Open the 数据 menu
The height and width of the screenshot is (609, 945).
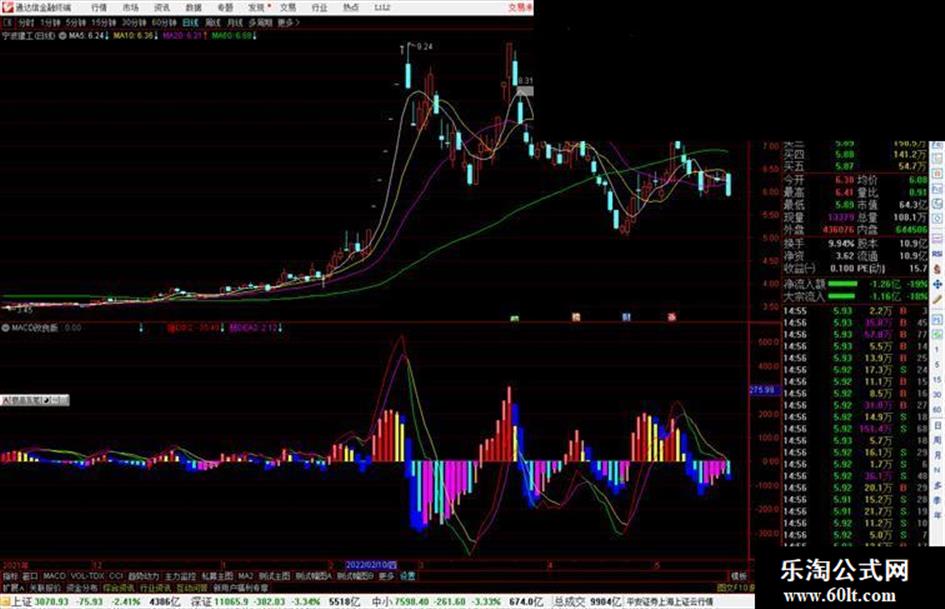(193, 7)
